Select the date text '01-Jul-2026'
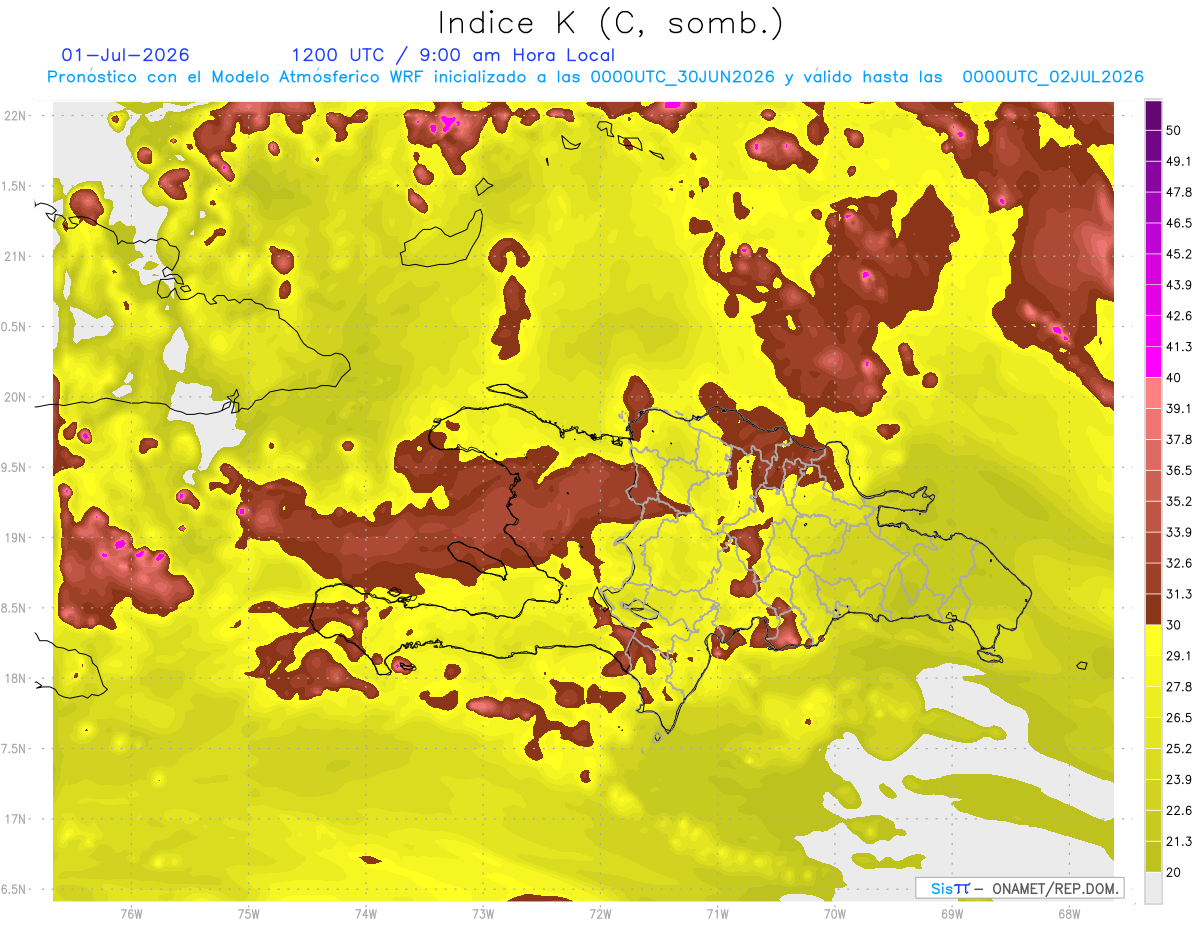The image size is (1200, 927). coord(125,55)
